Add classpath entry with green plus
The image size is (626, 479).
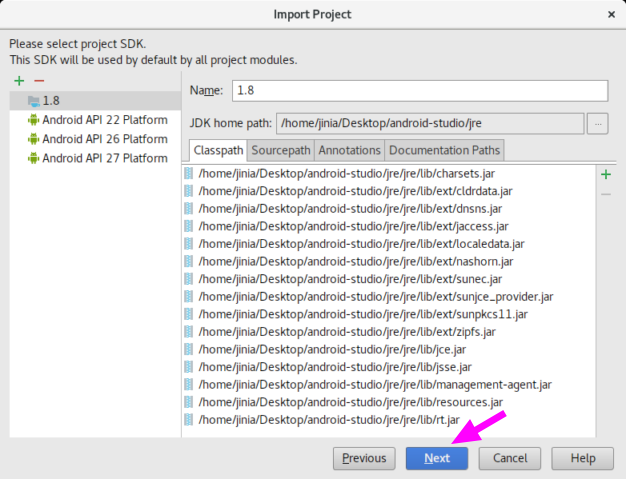[606, 174]
